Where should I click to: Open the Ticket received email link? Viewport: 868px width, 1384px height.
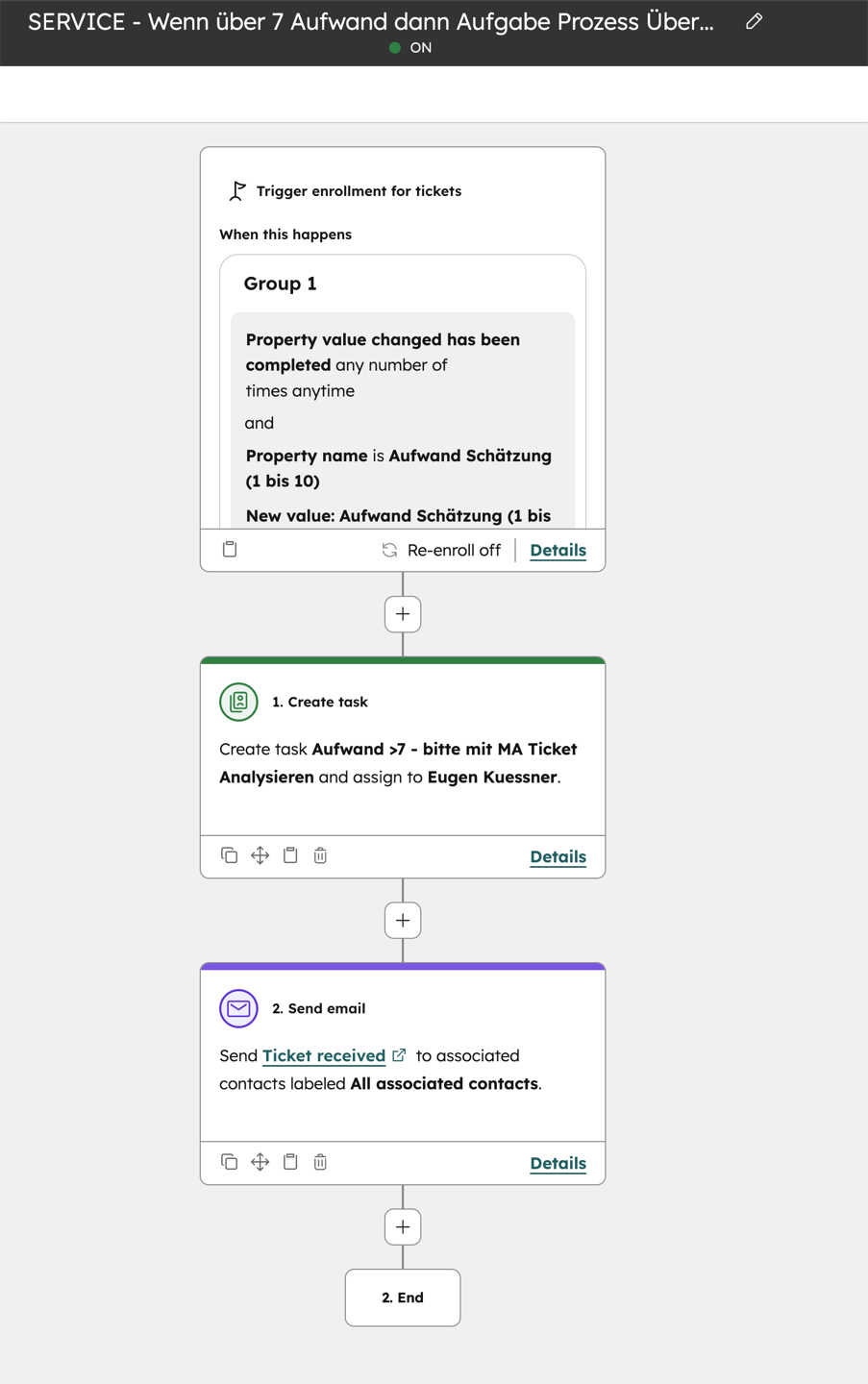point(322,1054)
